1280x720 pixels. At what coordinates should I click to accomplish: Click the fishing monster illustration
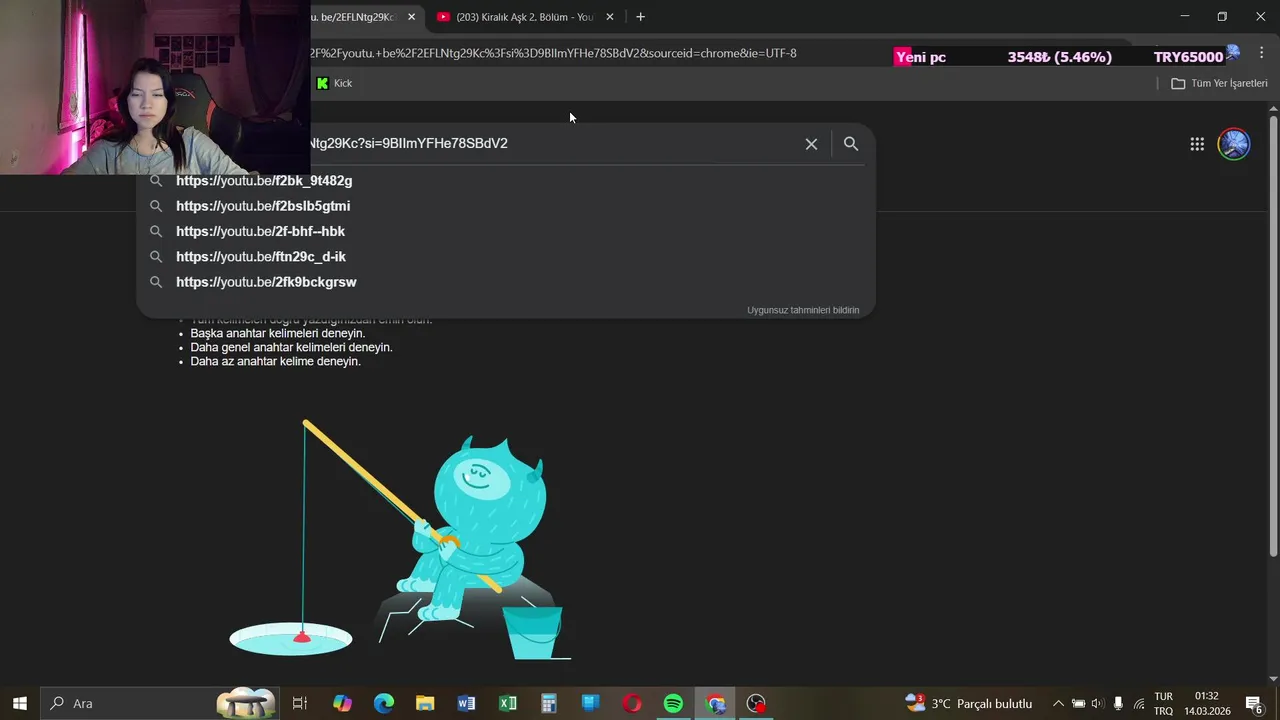click(400, 540)
